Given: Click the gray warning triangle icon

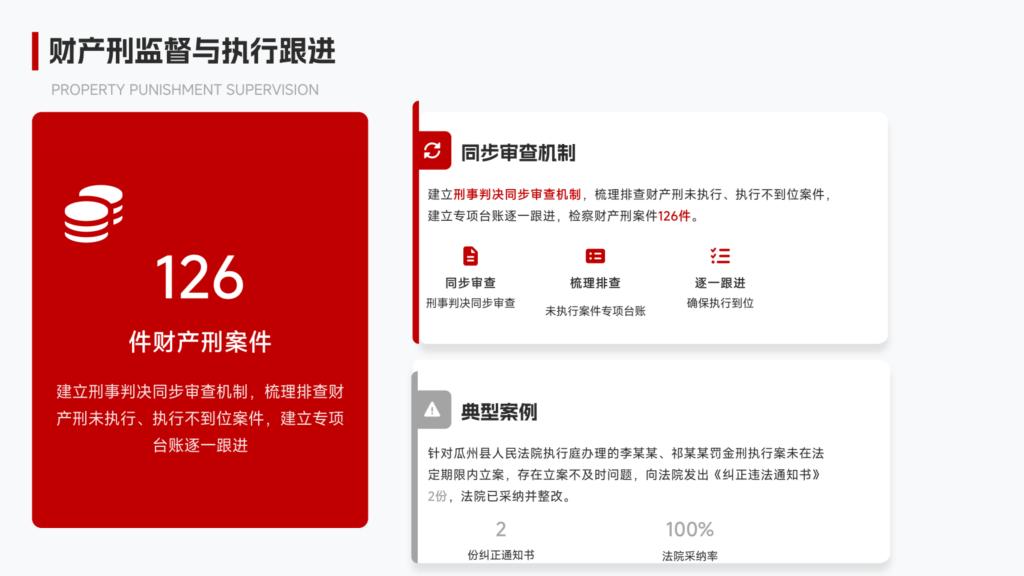Looking at the screenshot, I should coord(432,409).
